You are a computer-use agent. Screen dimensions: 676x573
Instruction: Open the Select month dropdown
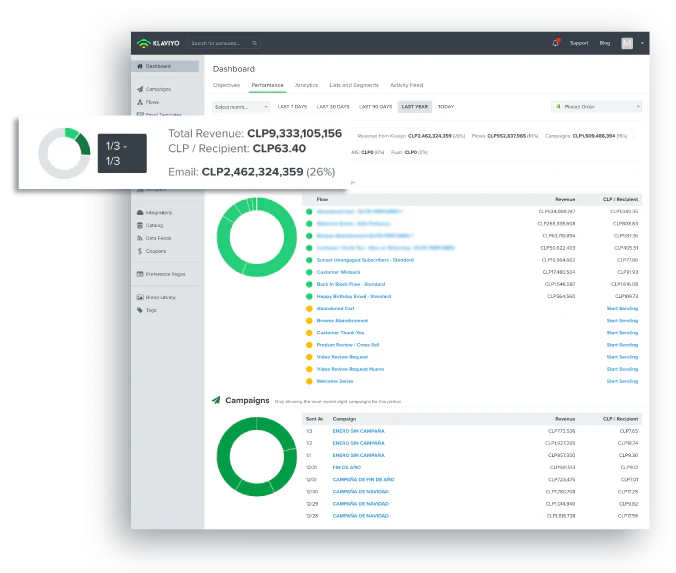[241, 106]
